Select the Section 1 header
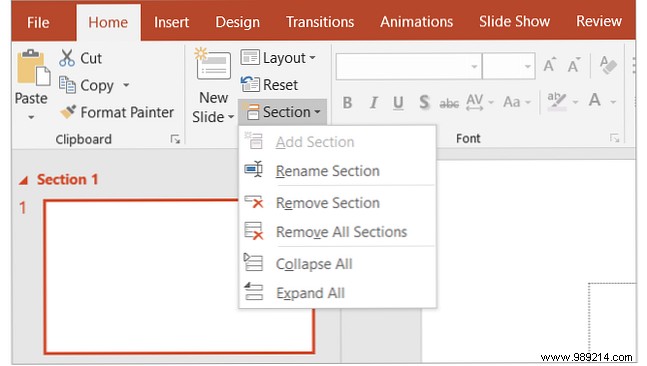This screenshot has width=647, height=366. pos(67,179)
